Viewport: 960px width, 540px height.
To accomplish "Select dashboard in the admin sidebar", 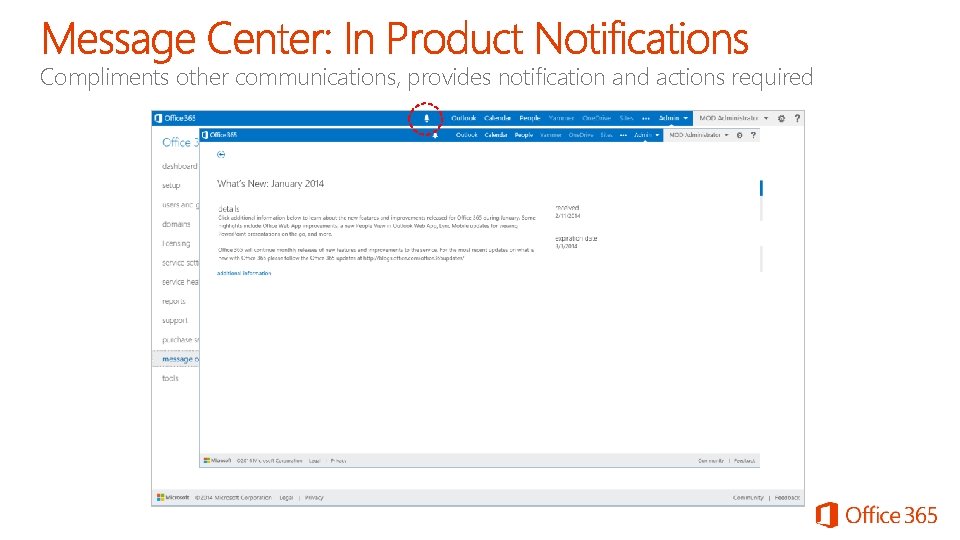I will 179,166.
